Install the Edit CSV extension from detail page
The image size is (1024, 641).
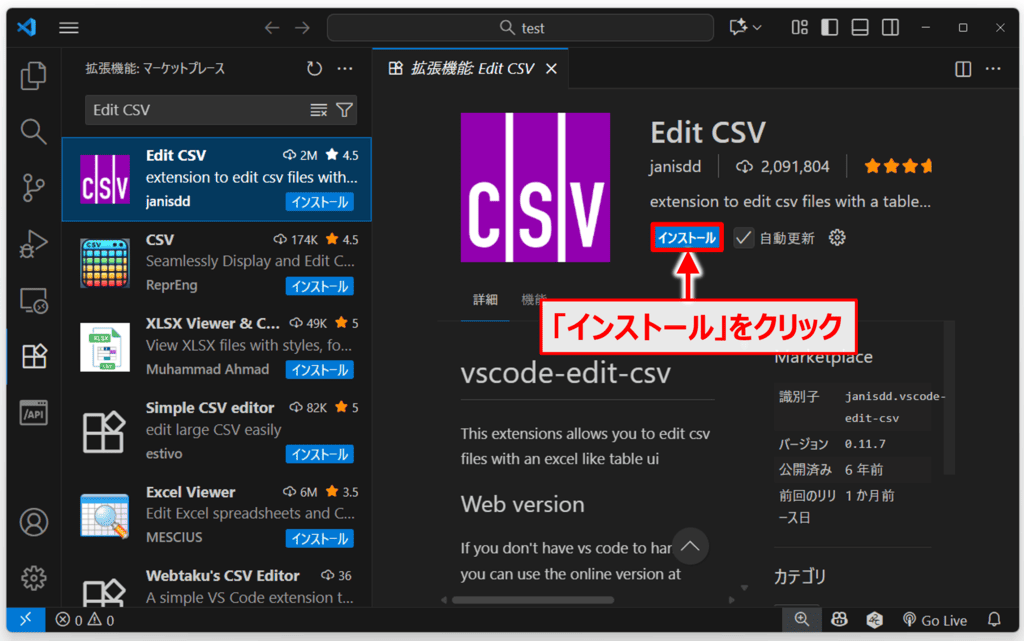click(x=686, y=238)
